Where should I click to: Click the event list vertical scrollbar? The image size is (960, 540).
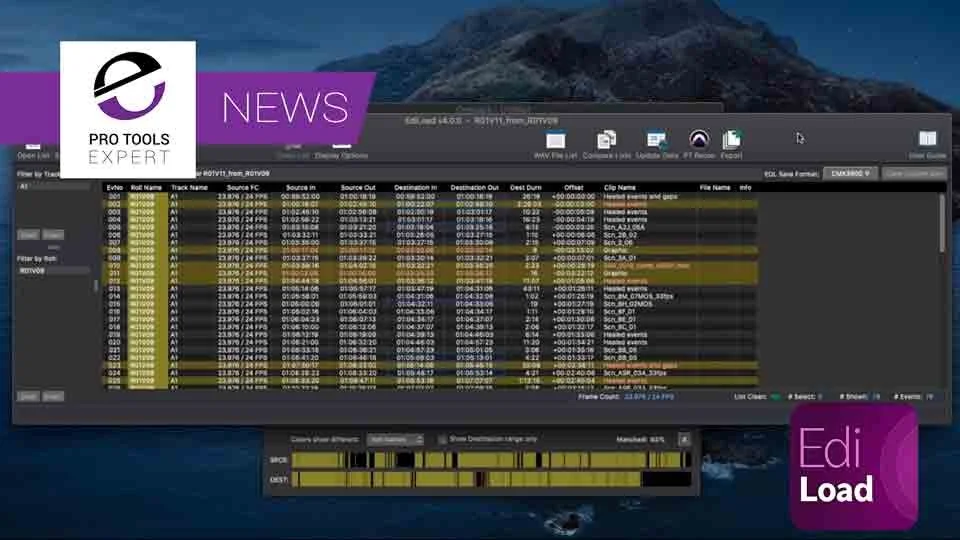pyautogui.click(x=942, y=223)
